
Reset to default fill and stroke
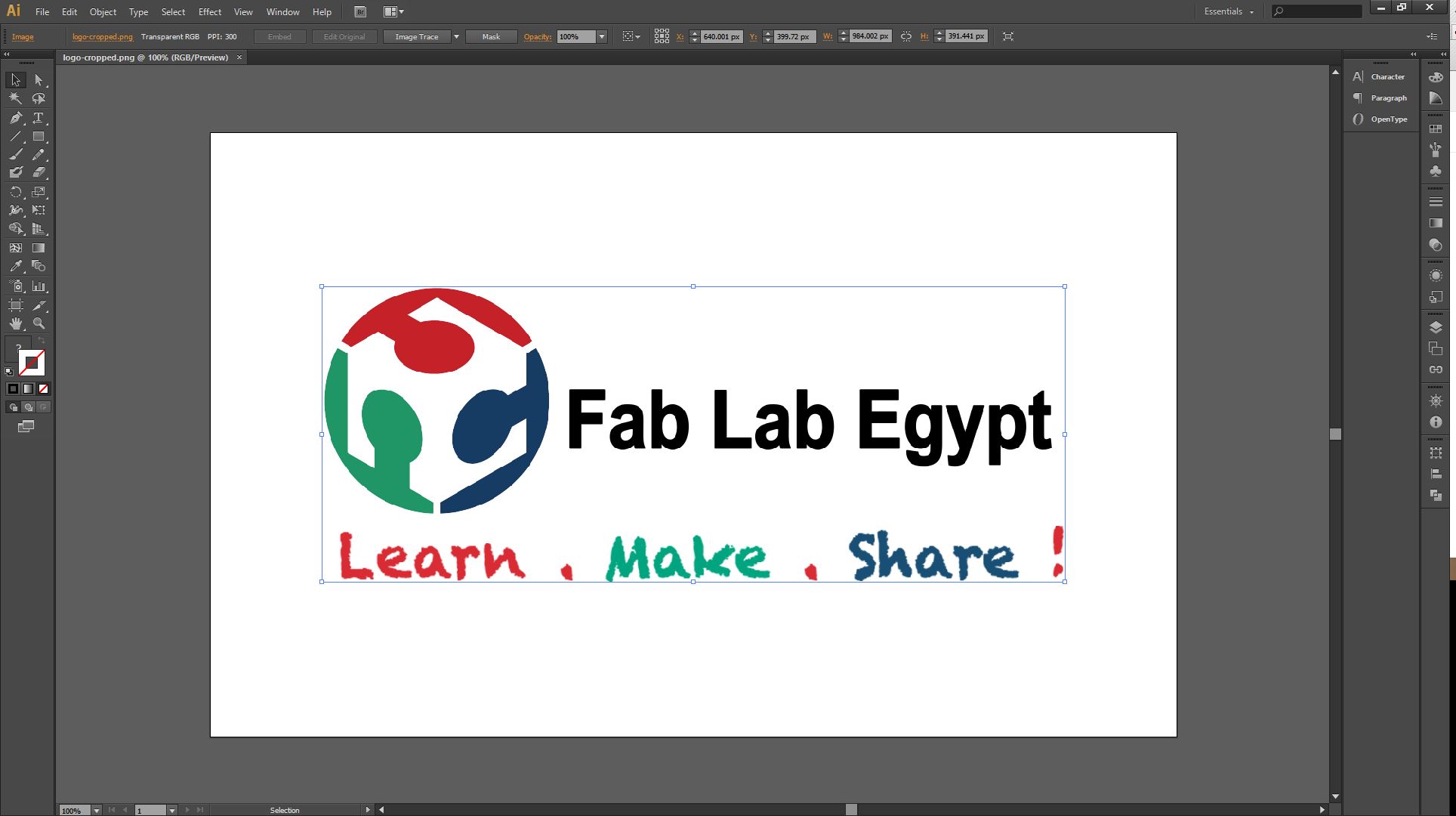(x=9, y=372)
